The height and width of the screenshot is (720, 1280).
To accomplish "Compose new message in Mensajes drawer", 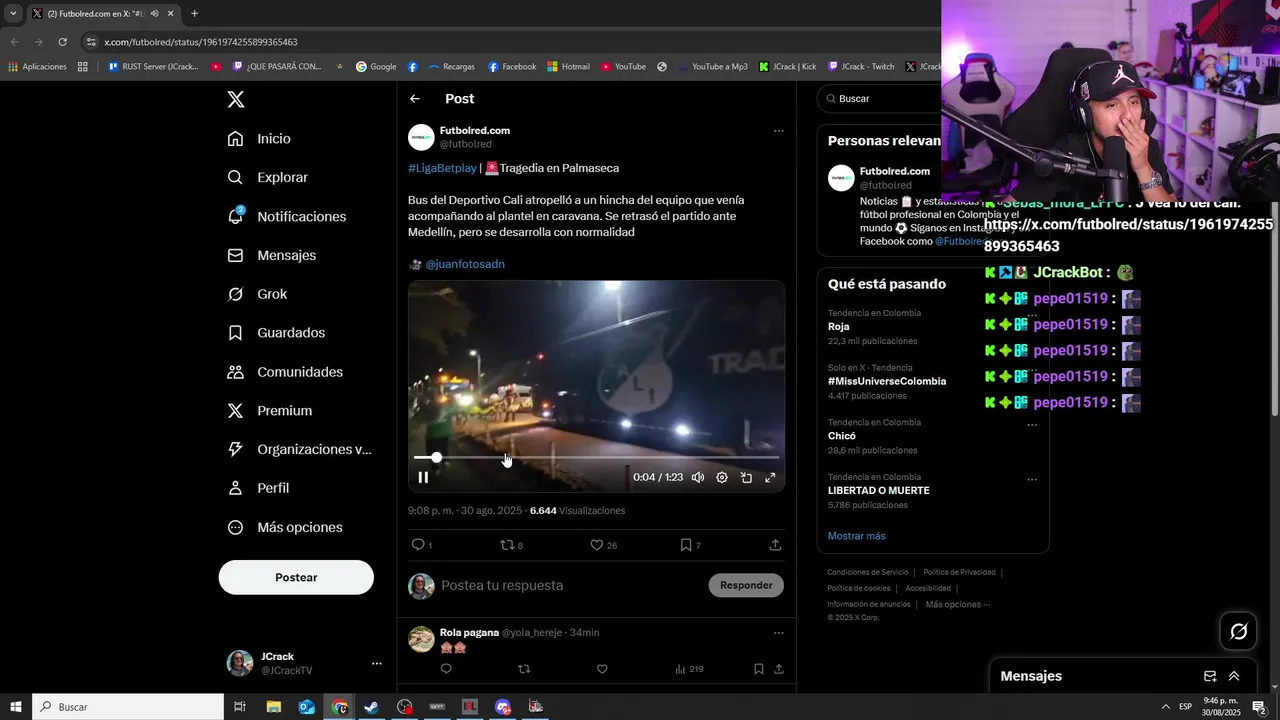I will point(1210,676).
